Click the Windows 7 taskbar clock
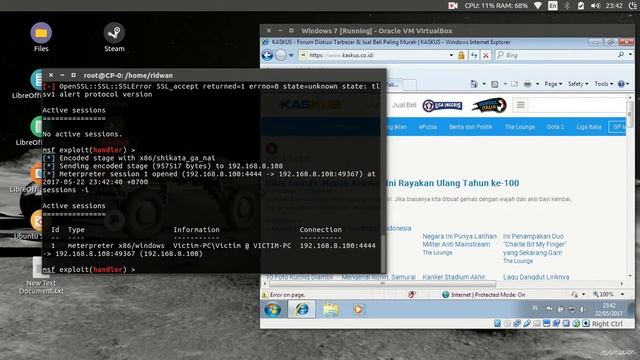This screenshot has width=640, height=360. coord(609,309)
